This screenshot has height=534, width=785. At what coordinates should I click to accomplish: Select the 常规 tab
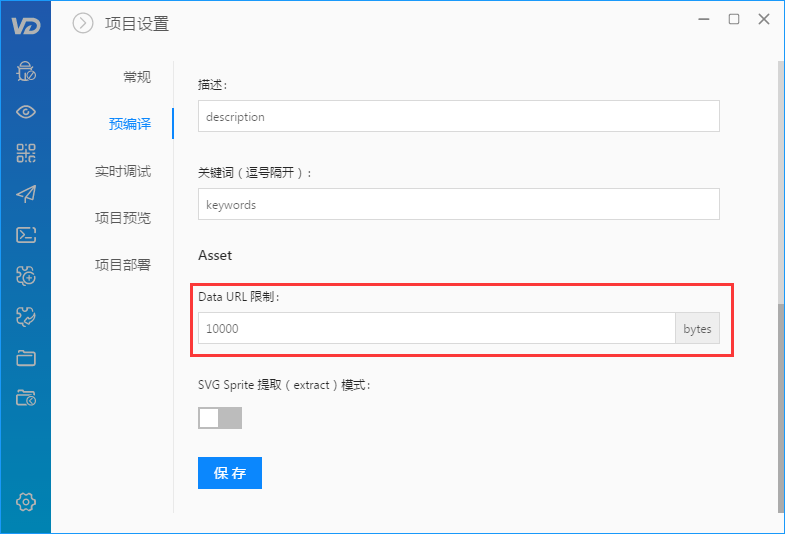[x=137, y=77]
